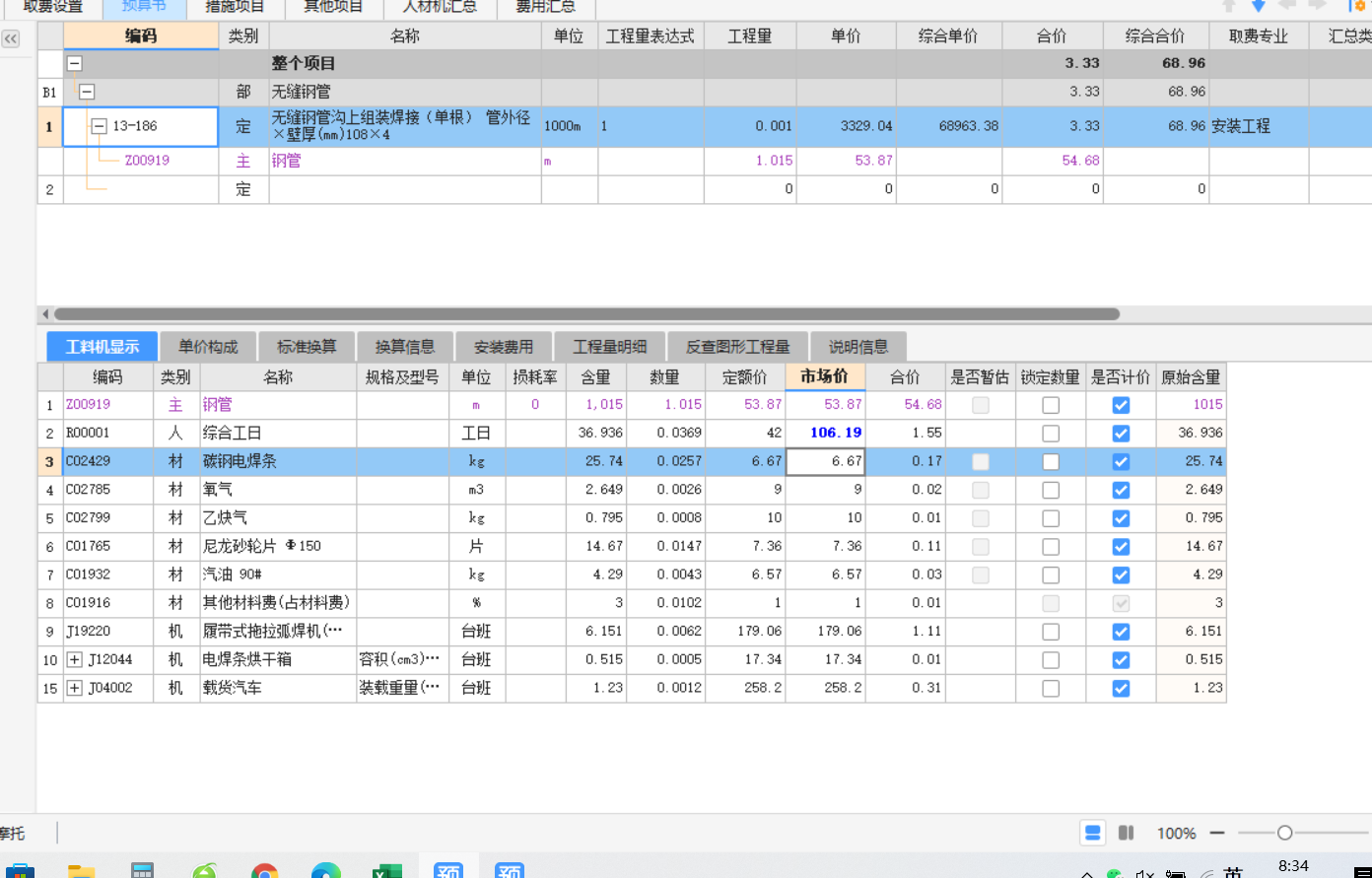Collapse the B1 无缝钢管 section node
The width and height of the screenshot is (1372, 878).
(x=87, y=92)
